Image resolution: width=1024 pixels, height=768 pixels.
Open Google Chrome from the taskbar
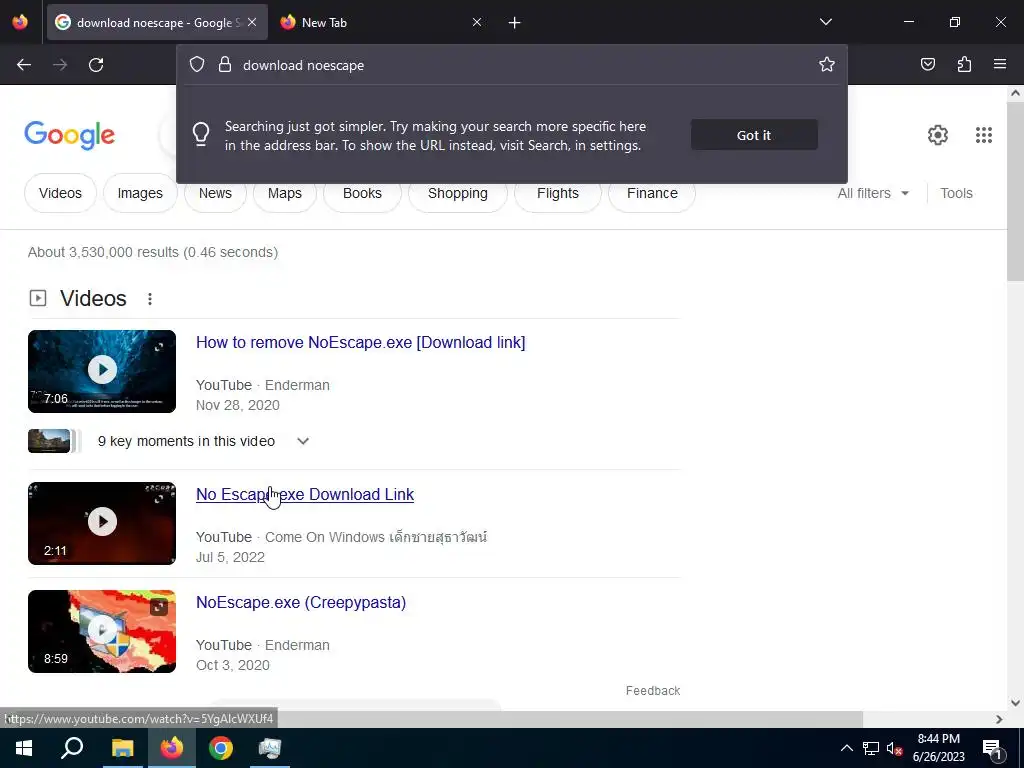coord(221,748)
